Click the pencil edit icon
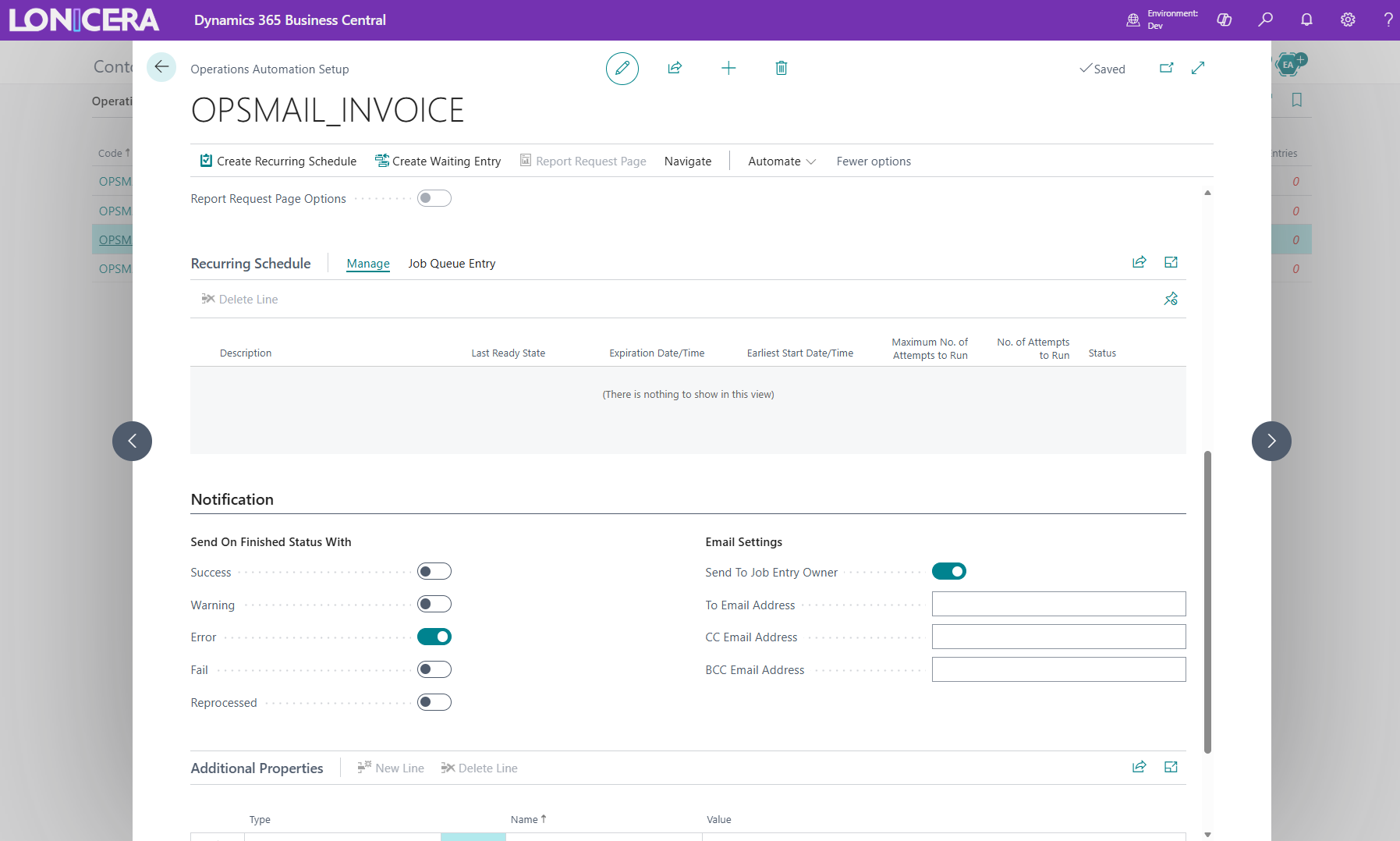The width and height of the screenshot is (1400, 841). point(622,69)
